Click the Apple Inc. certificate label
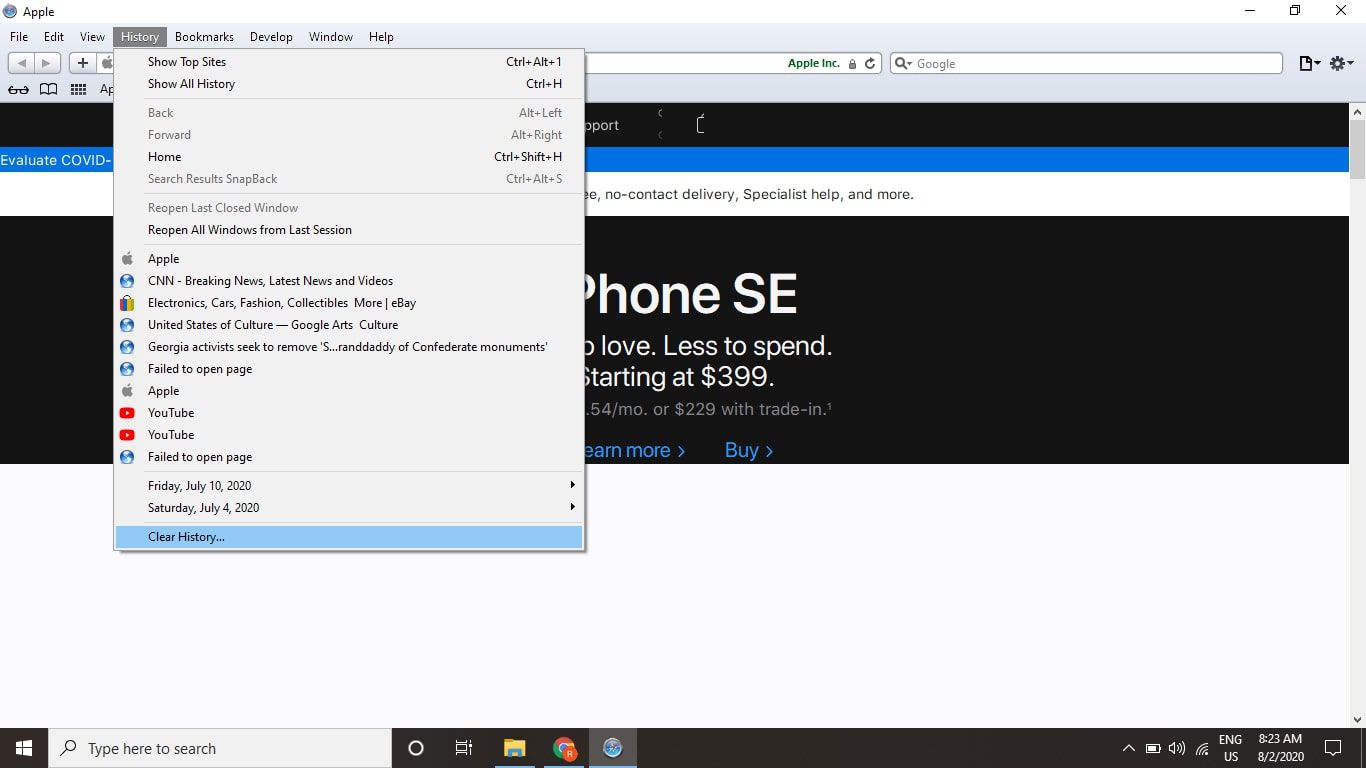This screenshot has height=768, width=1366. (x=814, y=63)
